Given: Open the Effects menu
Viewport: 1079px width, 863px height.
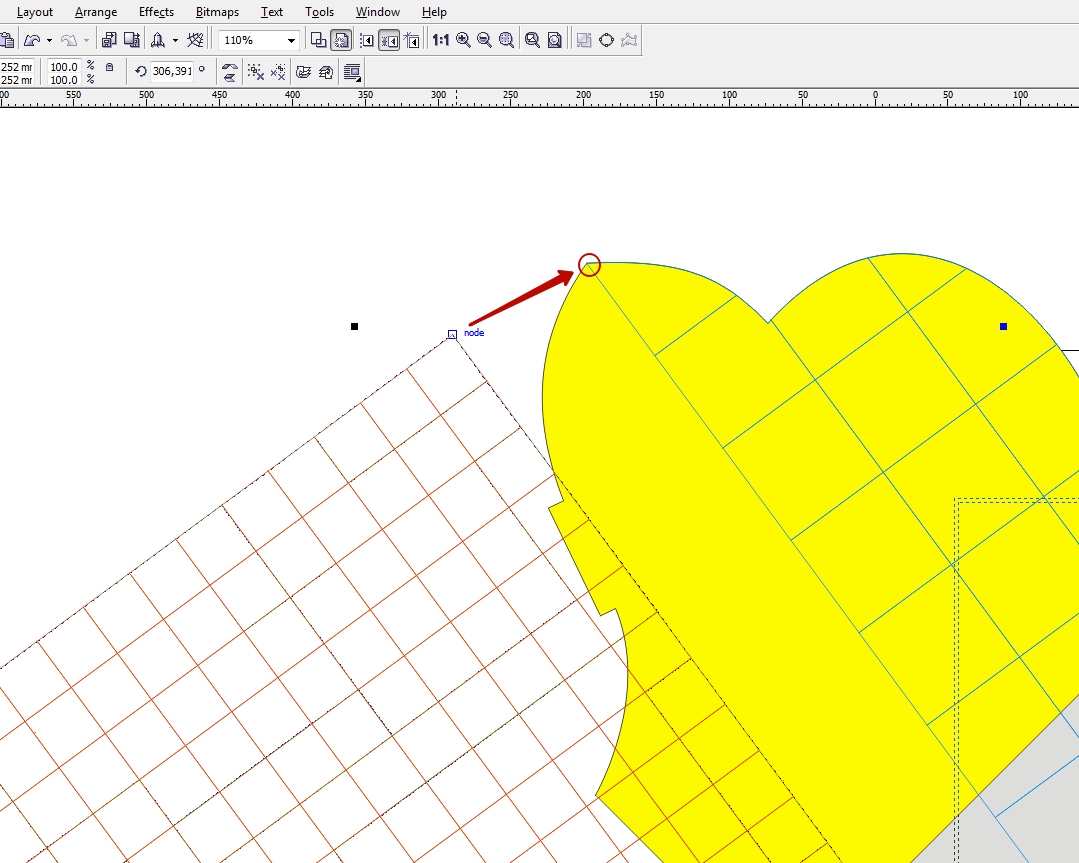Looking at the screenshot, I should point(156,12).
